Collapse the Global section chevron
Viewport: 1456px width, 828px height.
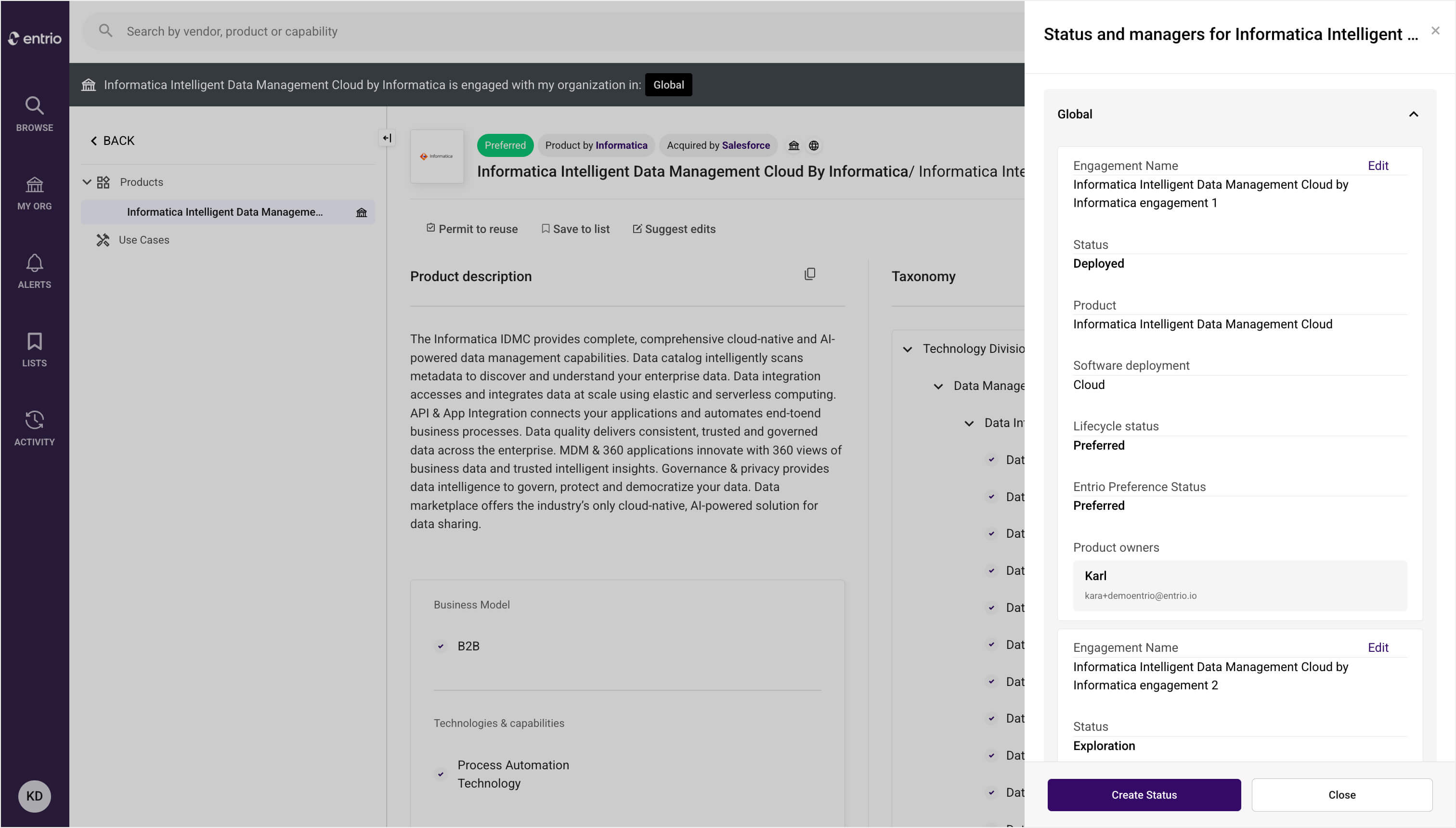(1413, 114)
